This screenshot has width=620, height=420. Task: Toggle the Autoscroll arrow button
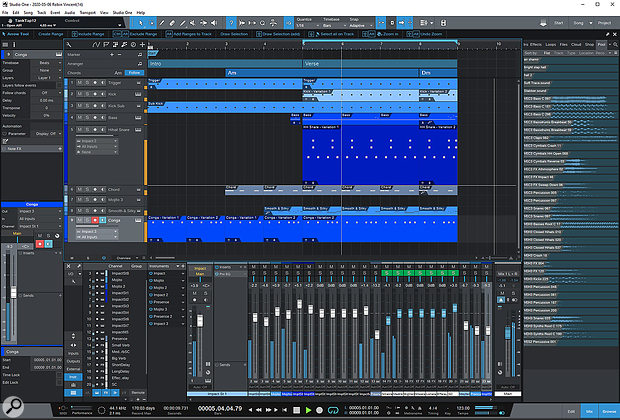[401, 23]
